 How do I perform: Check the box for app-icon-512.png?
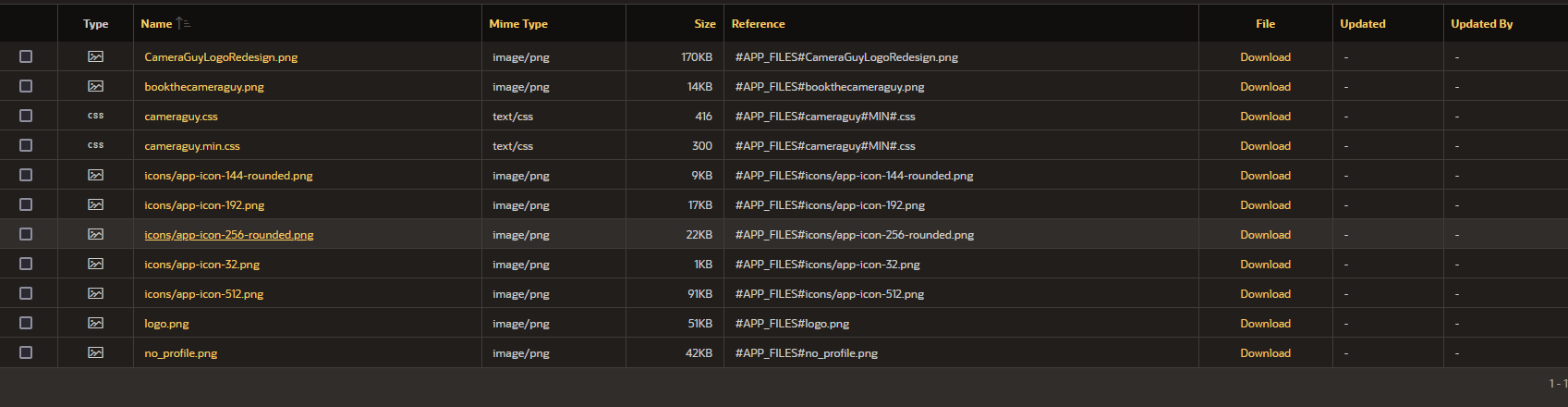tap(26, 293)
